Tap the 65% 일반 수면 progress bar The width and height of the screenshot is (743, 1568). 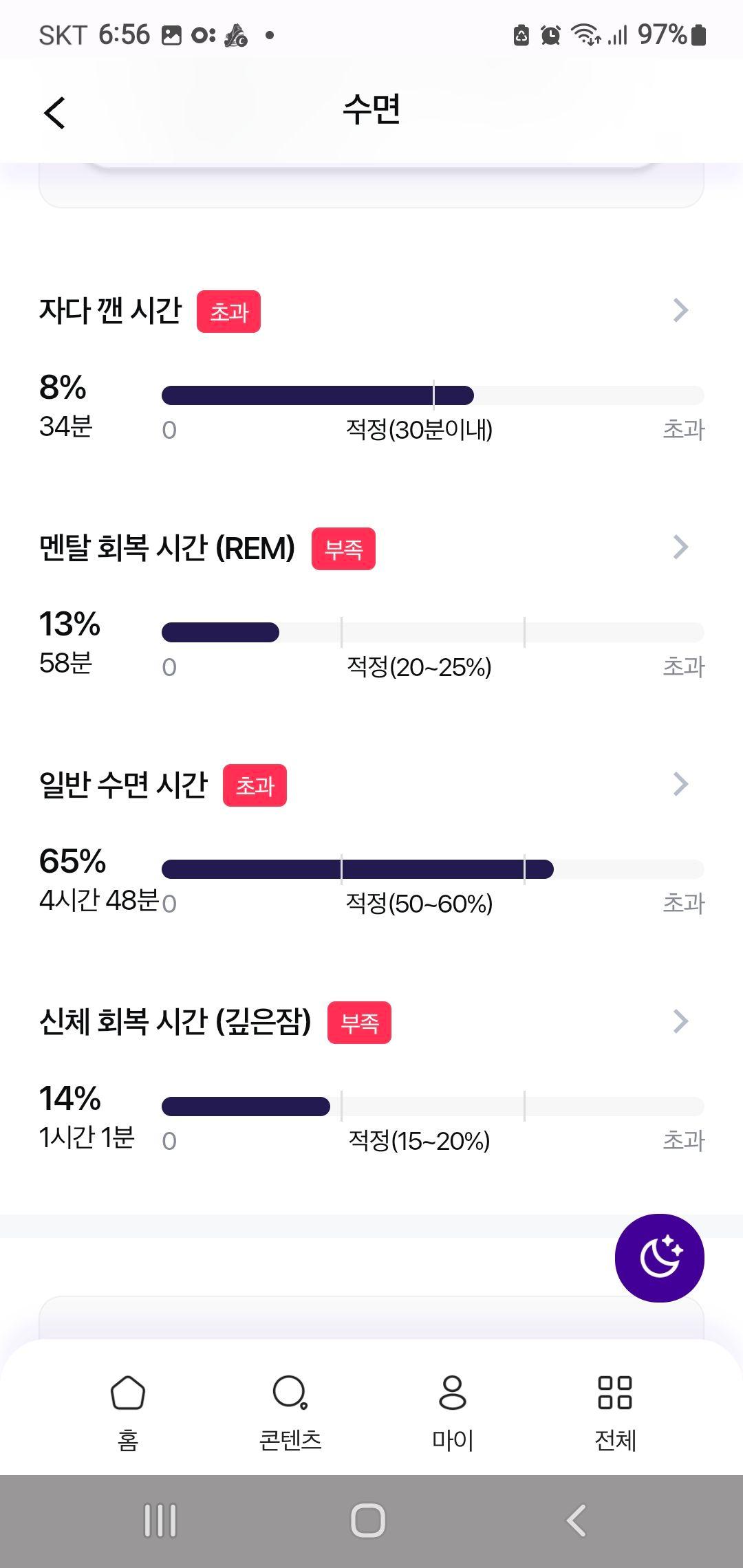[433, 869]
